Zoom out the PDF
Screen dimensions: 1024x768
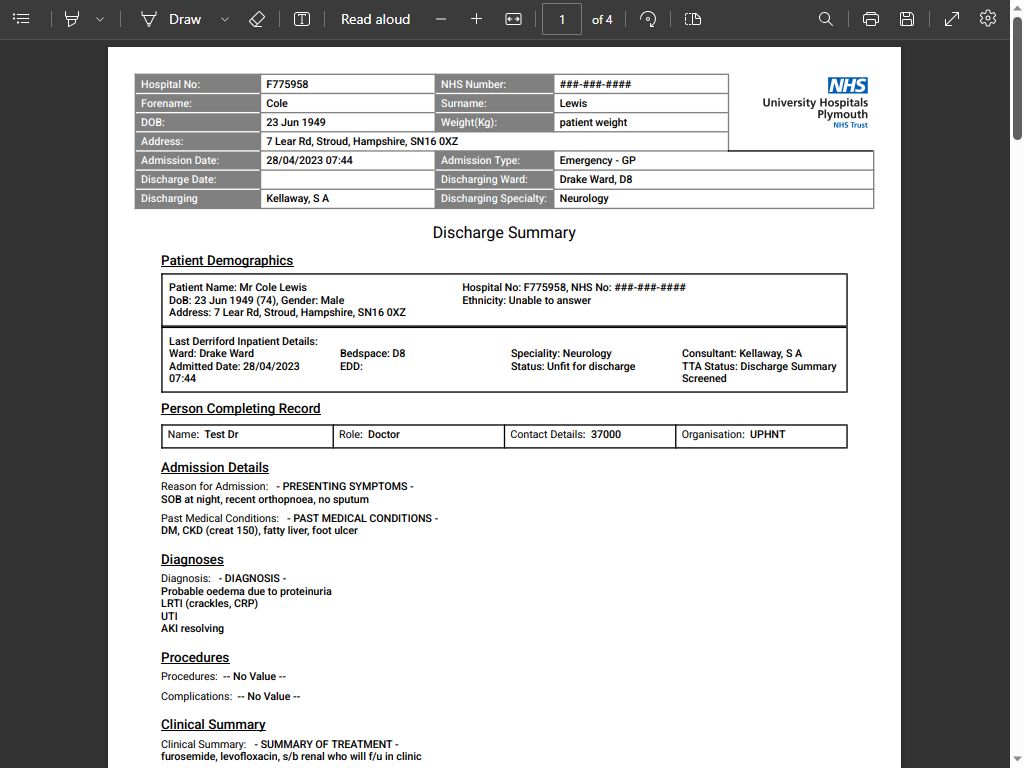coord(441,19)
